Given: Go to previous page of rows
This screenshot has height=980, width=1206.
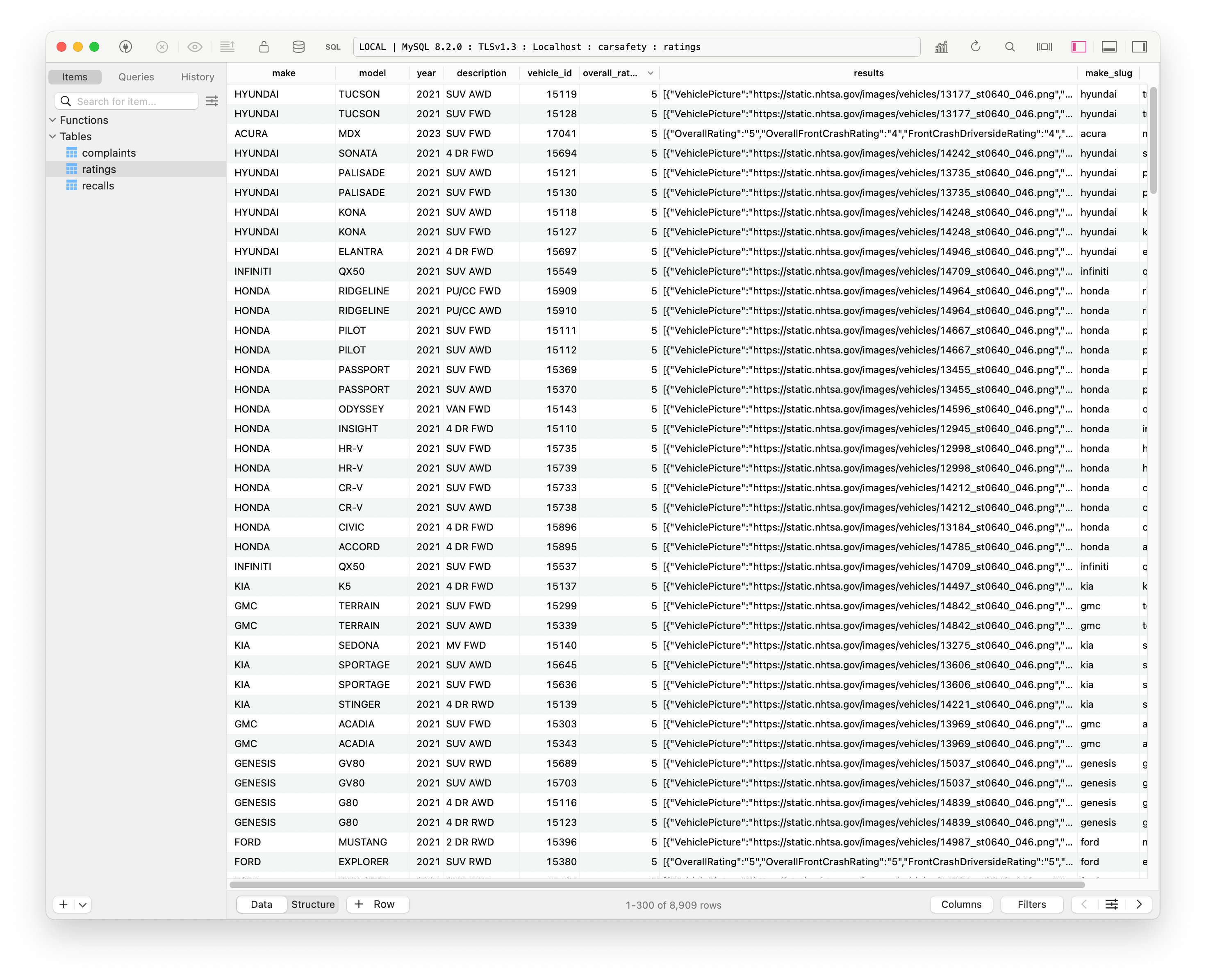Looking at the screenshot, I should point(1084,905).
